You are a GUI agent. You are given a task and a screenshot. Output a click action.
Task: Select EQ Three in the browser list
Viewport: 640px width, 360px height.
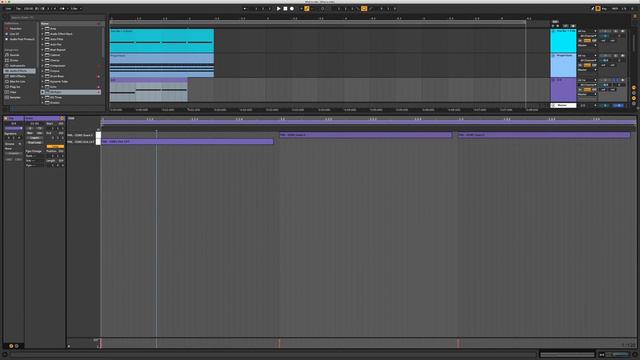(x=56, y=97)
